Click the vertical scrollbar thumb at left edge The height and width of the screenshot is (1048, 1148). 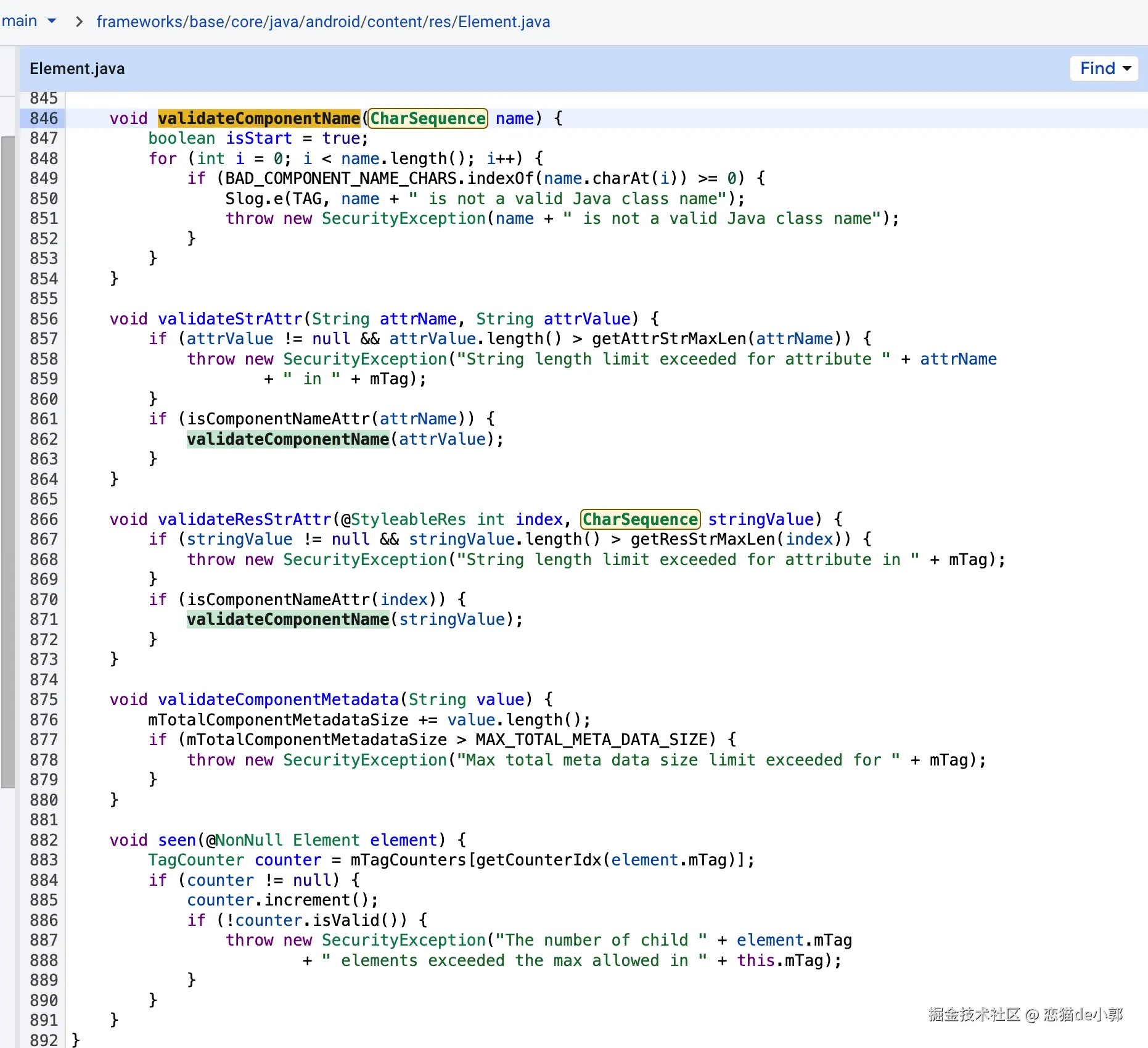7,462
